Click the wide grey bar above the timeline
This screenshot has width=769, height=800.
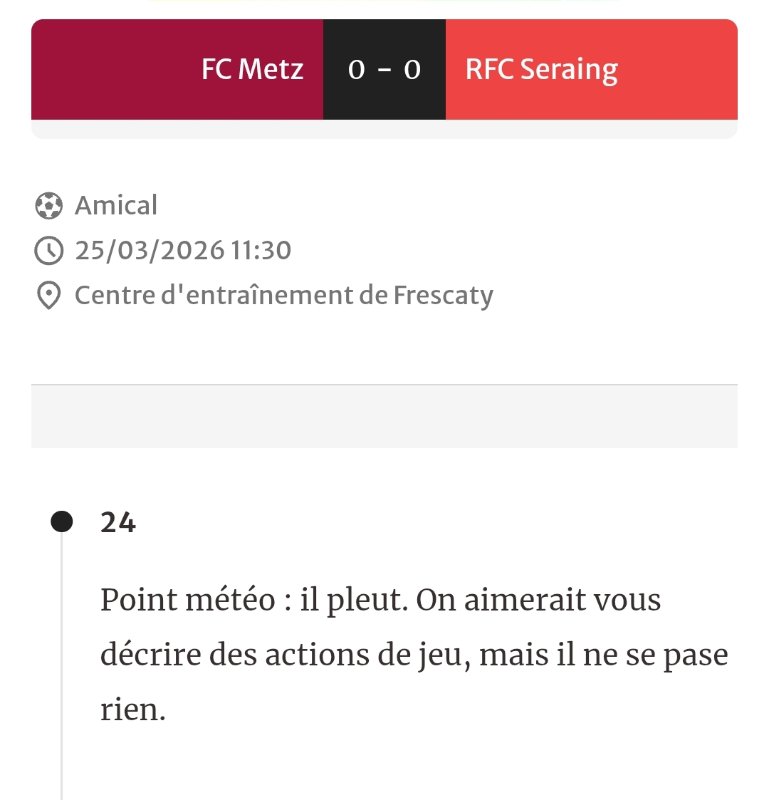pyautogui.click(x=384, y=416)
